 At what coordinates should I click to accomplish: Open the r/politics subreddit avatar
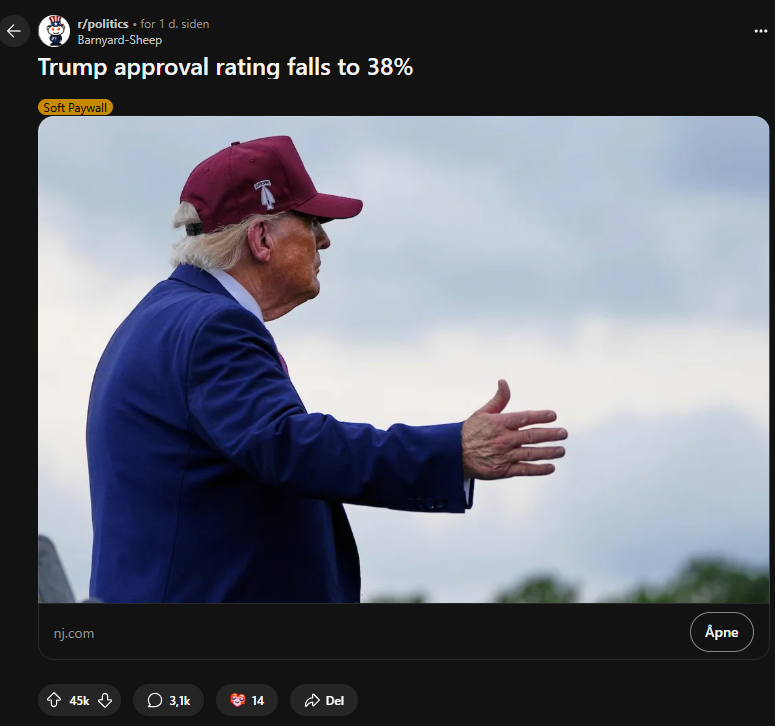54,31
